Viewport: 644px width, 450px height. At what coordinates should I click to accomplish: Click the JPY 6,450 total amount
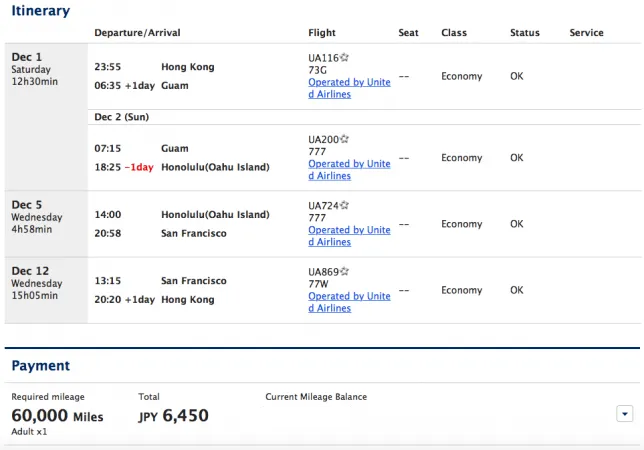coord(173,416)
